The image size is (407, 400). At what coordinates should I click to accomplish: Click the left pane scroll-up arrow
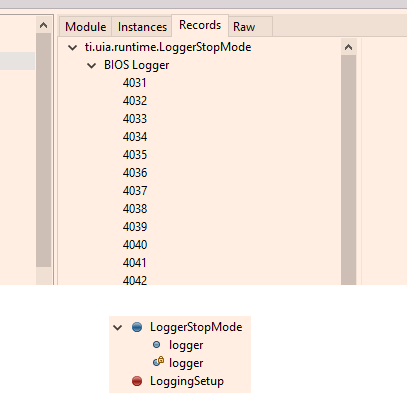43,25
